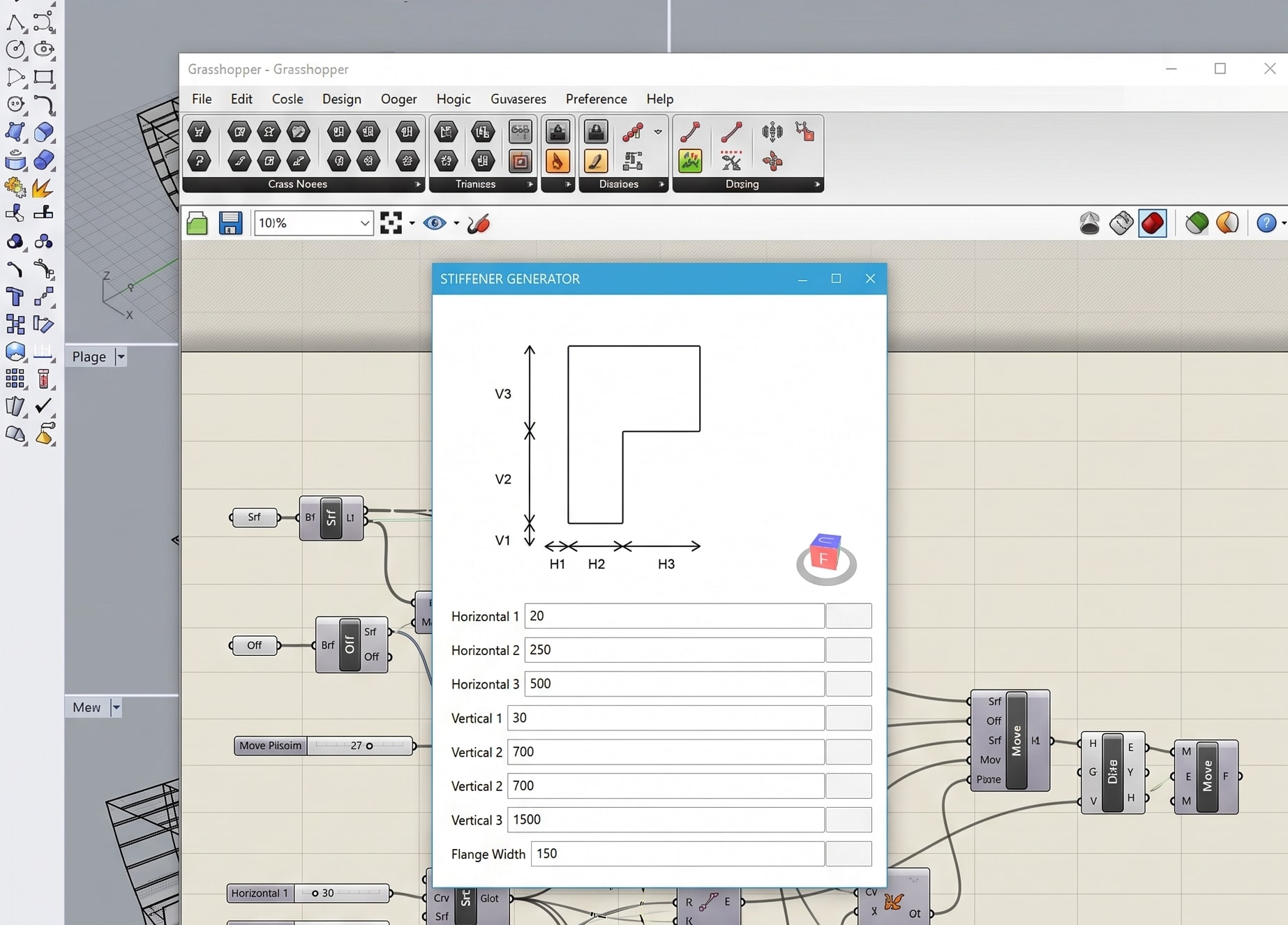Select the Rhino rectangle tool icon
The height and width of the screenshot is (925, 1288).
coord(44,77)
